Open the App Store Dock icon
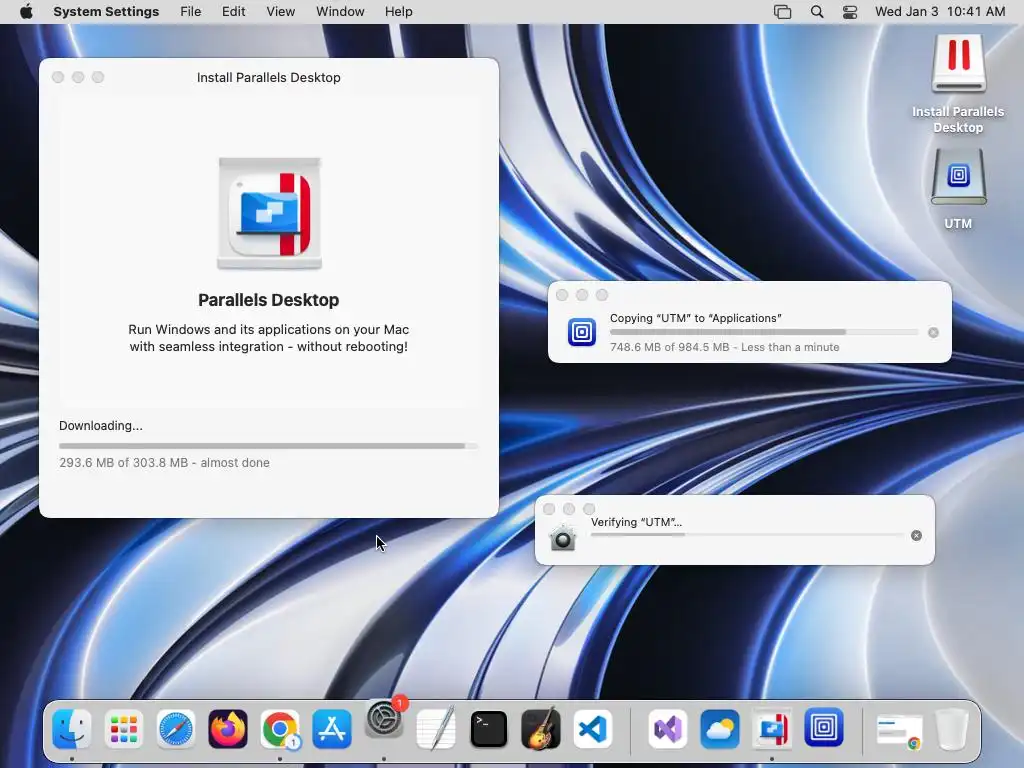This screenshot has width=1024, height=768. (332, 728)
